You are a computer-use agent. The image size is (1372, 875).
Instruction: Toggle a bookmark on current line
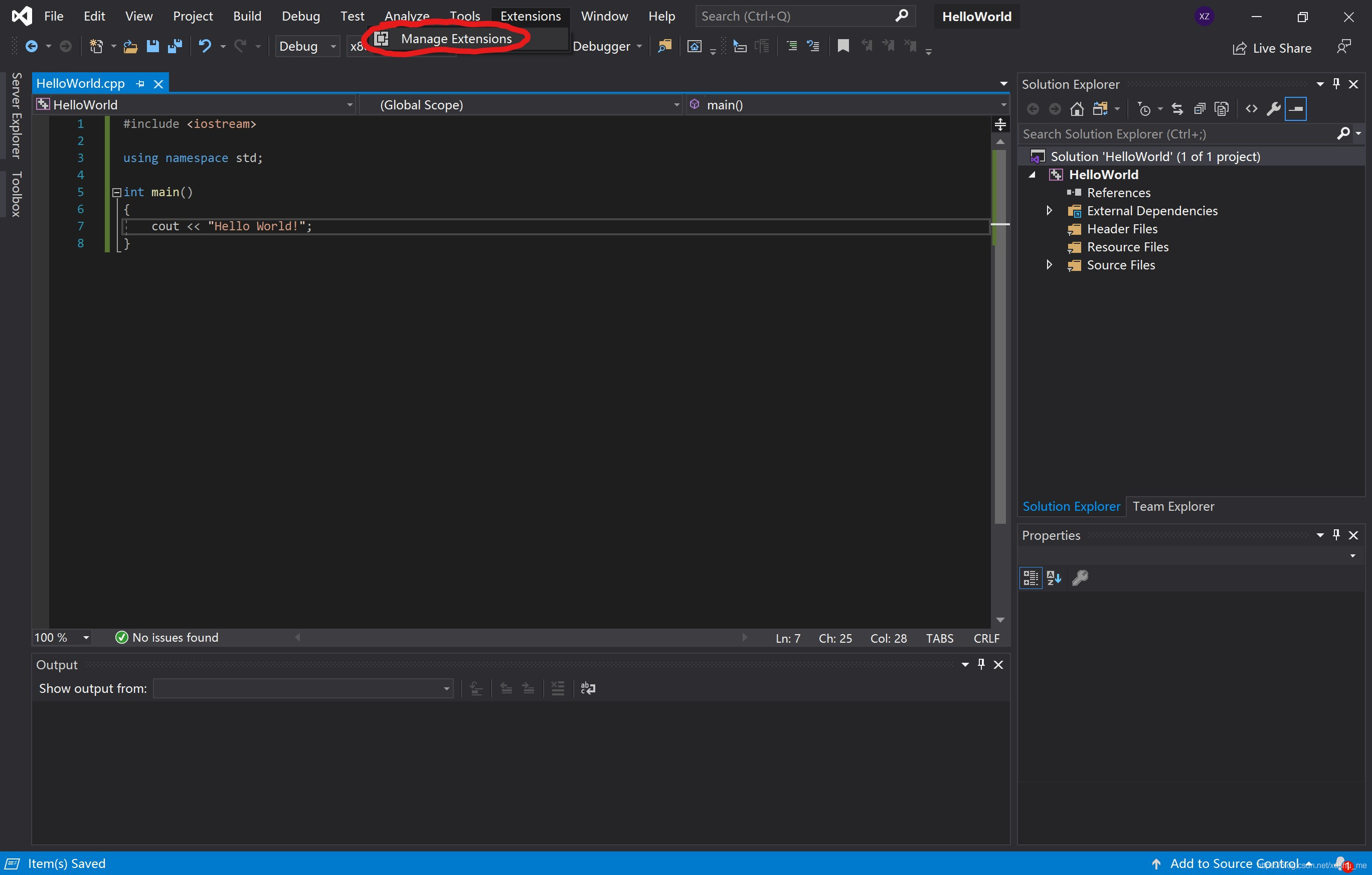(x=843, y=46)
